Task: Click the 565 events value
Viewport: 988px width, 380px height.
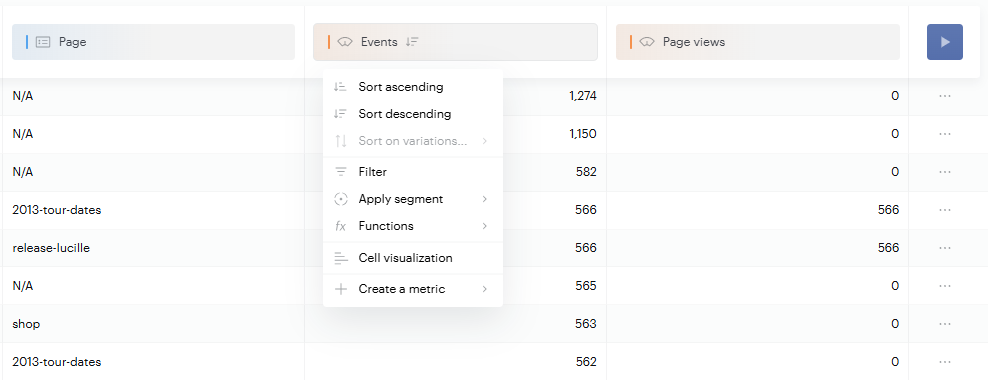Action: pos(586,285)
